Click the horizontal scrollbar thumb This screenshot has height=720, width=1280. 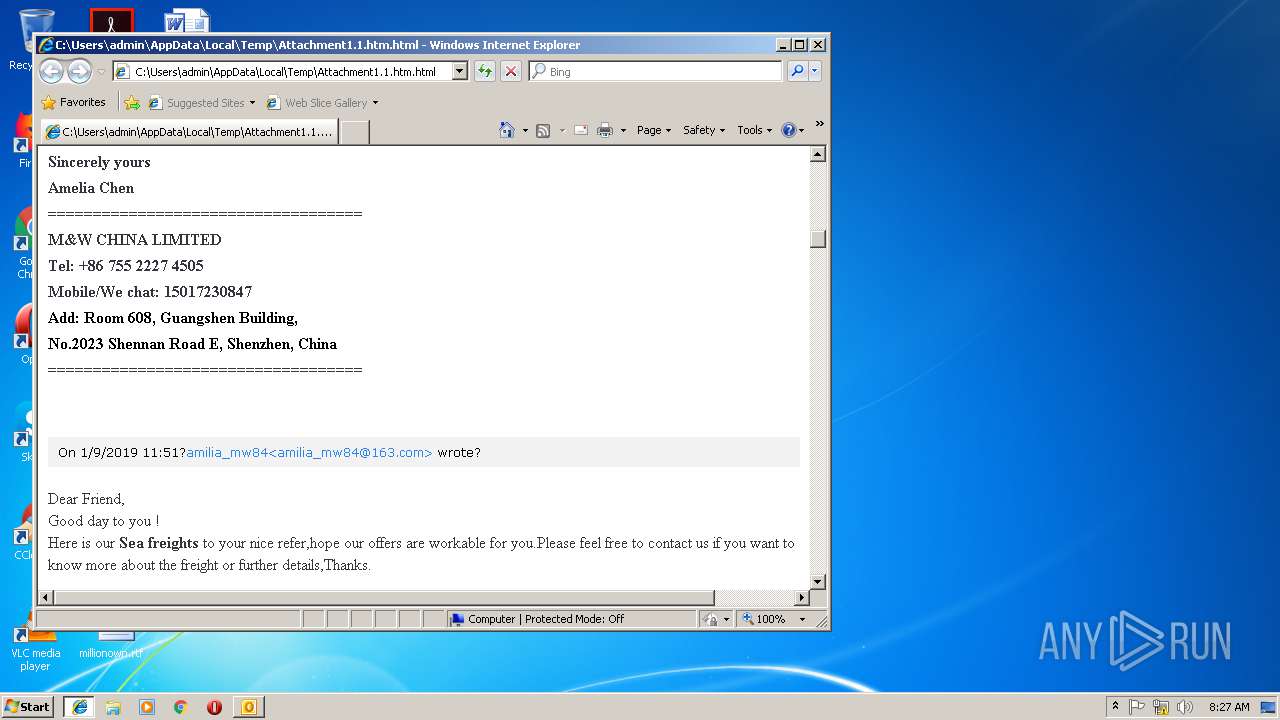click(x=385, y=597)
